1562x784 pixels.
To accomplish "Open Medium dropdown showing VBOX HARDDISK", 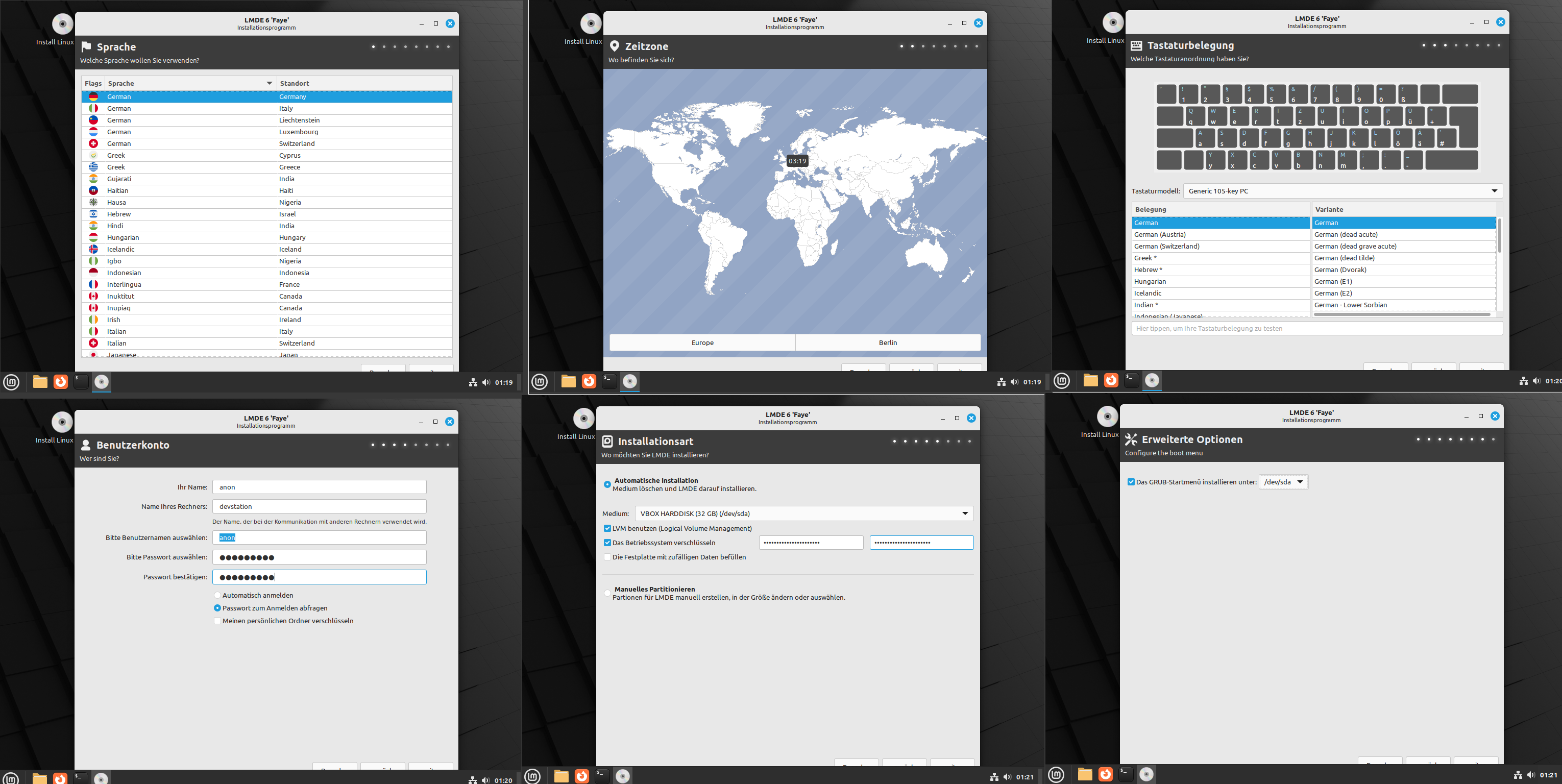I will (804, 513).
